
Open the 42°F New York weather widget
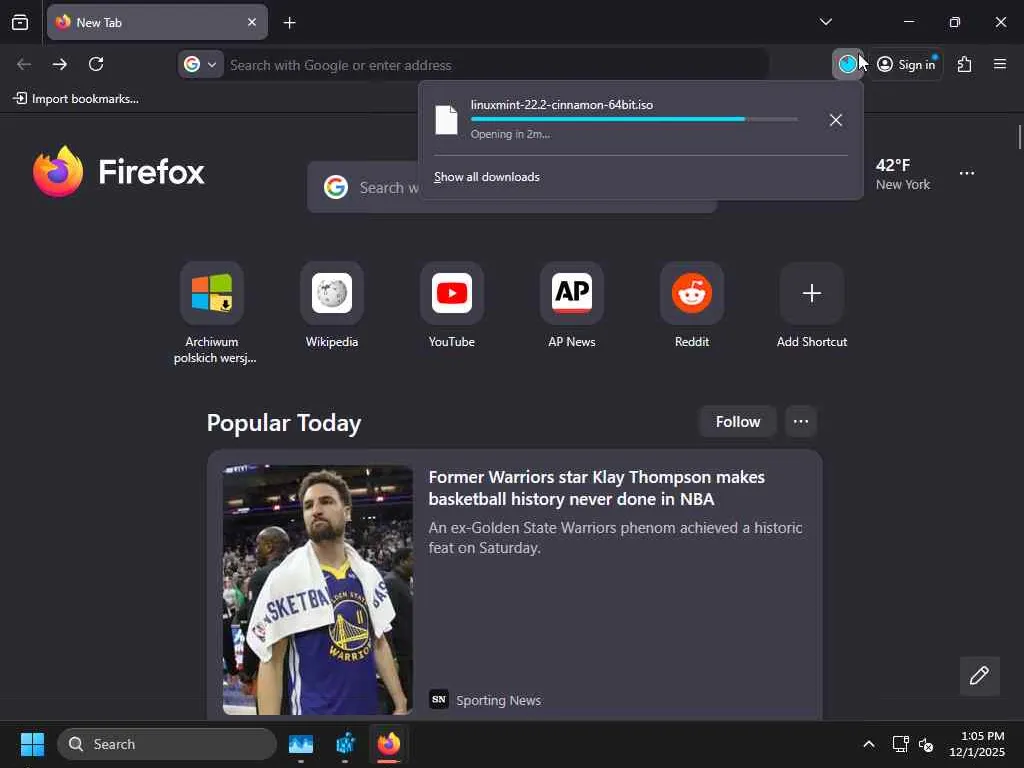[x=902, y=174]
